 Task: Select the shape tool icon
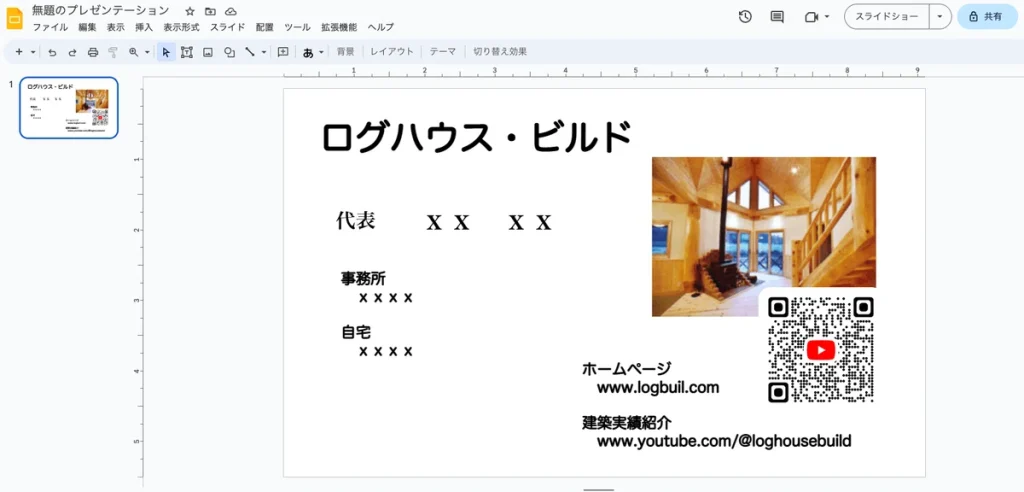click(229, 52)
